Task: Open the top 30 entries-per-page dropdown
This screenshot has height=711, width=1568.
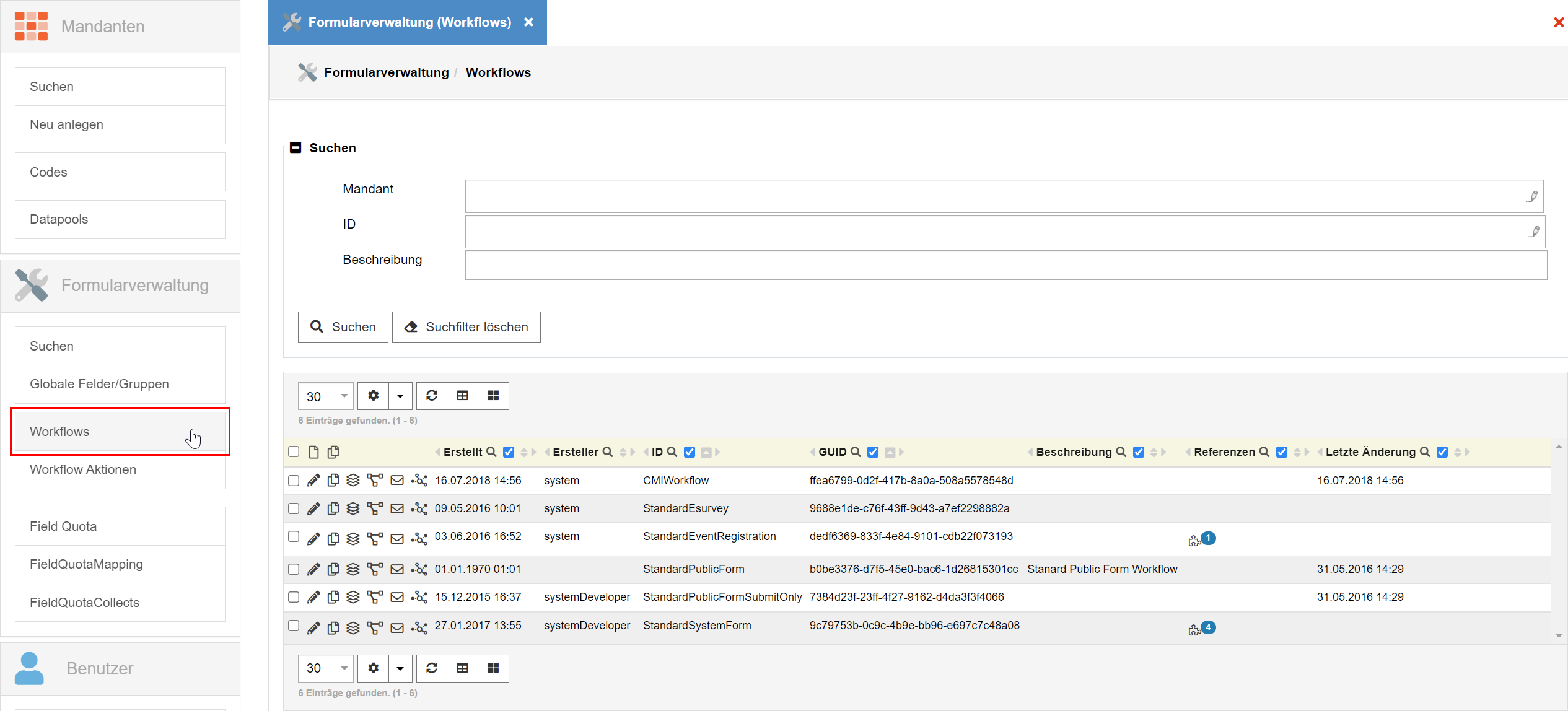Action: pyautogui.click(x=326, y=396)
